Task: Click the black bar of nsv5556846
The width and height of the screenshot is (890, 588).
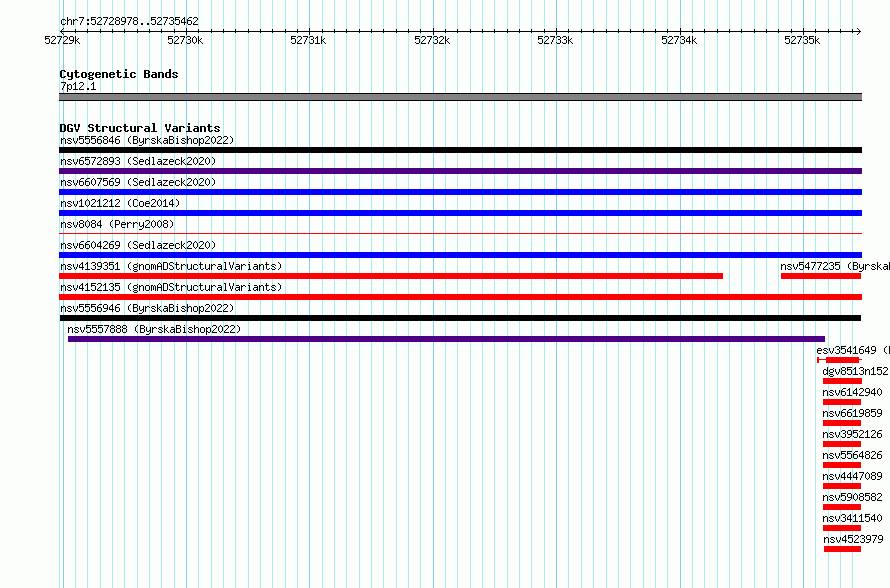Action: point(460,150)
